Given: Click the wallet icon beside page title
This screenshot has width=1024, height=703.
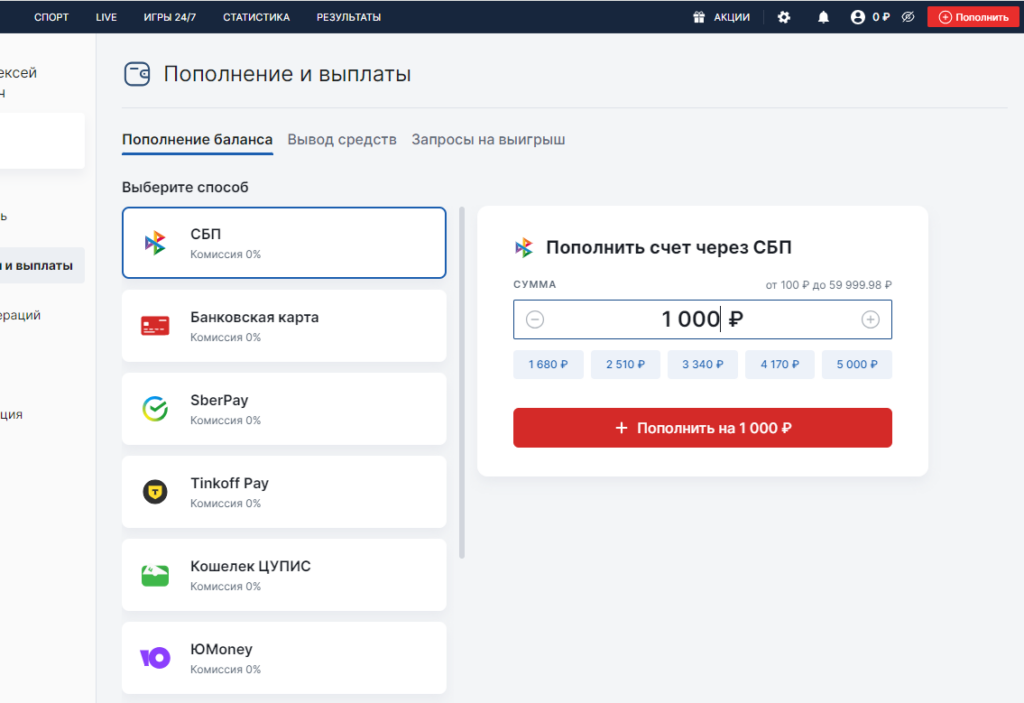Looking at the screenshot, I should (x=137, y=74).
